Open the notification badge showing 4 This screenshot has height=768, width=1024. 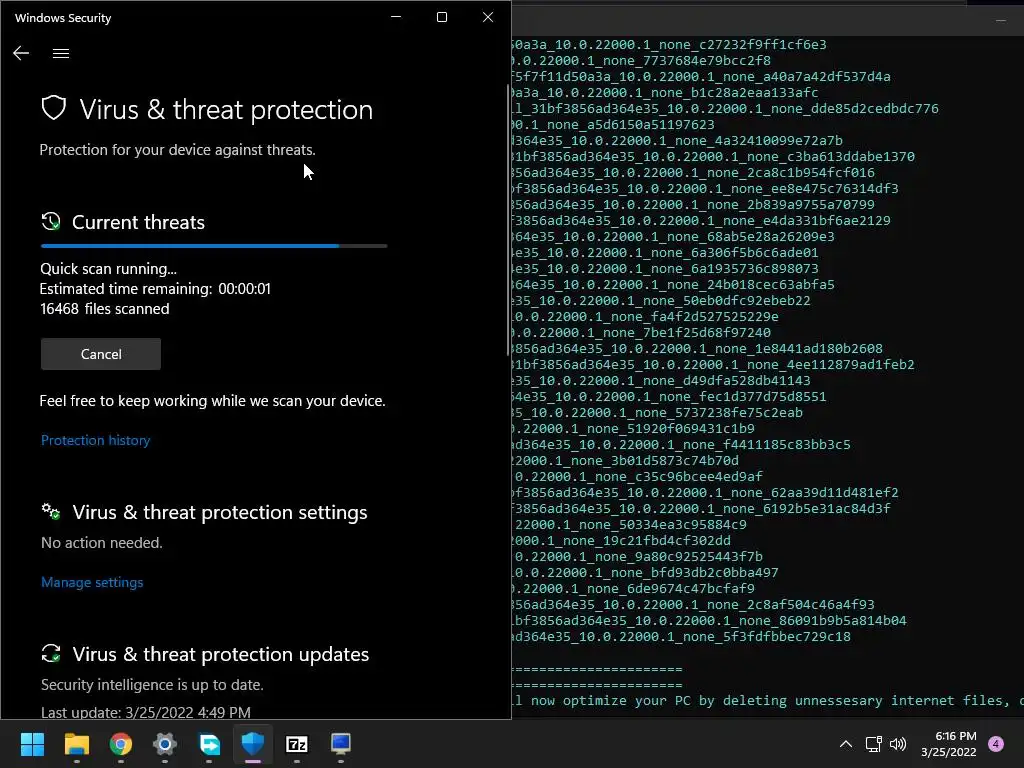[996, 744]
